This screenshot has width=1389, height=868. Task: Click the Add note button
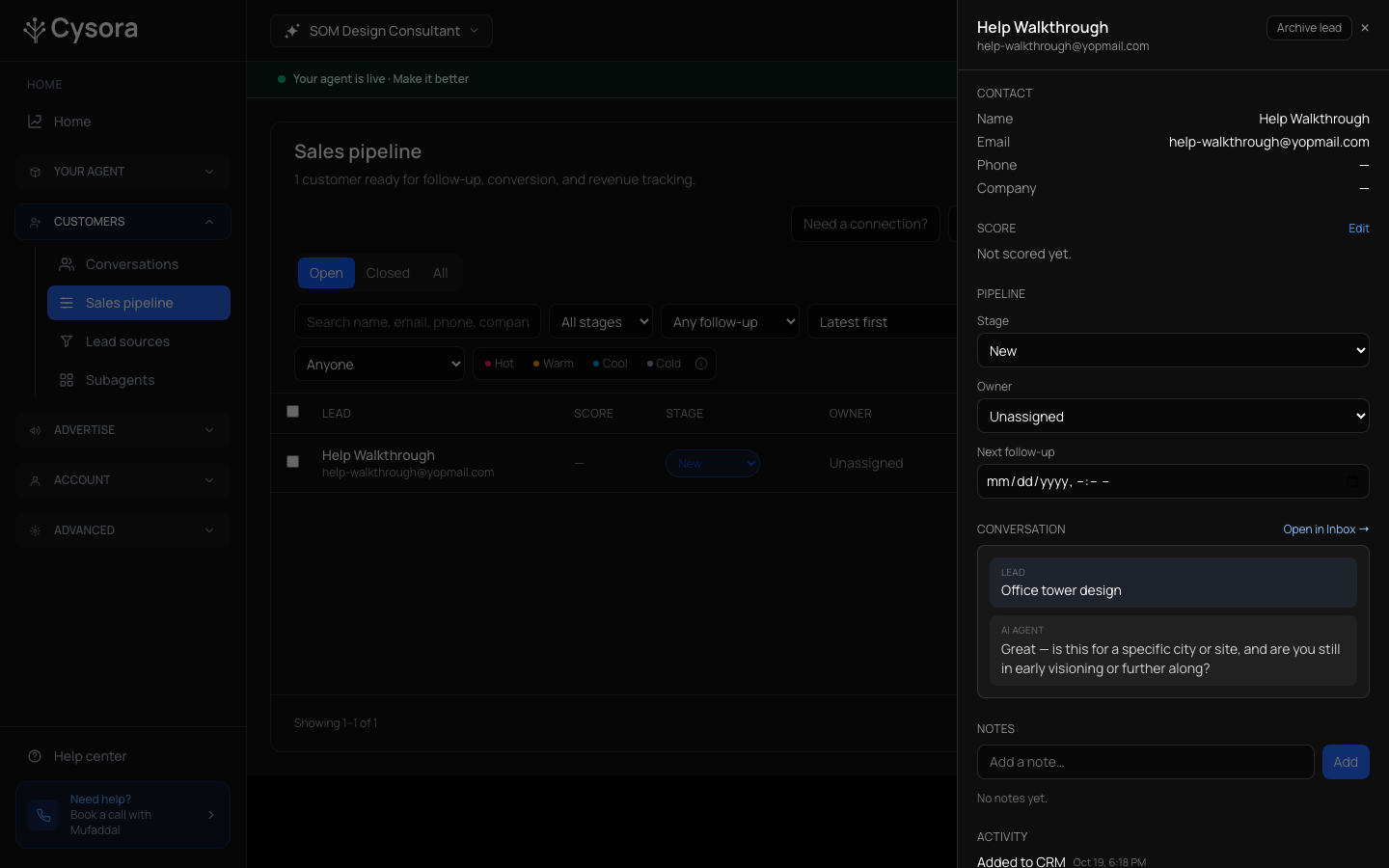(x=1346, y=762)
